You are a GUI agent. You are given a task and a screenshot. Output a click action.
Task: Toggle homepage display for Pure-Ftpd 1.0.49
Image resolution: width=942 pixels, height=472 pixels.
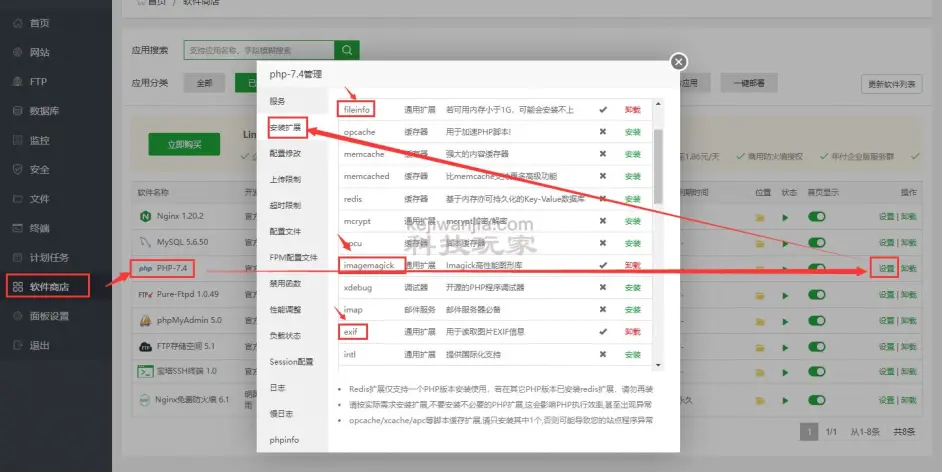816,294
